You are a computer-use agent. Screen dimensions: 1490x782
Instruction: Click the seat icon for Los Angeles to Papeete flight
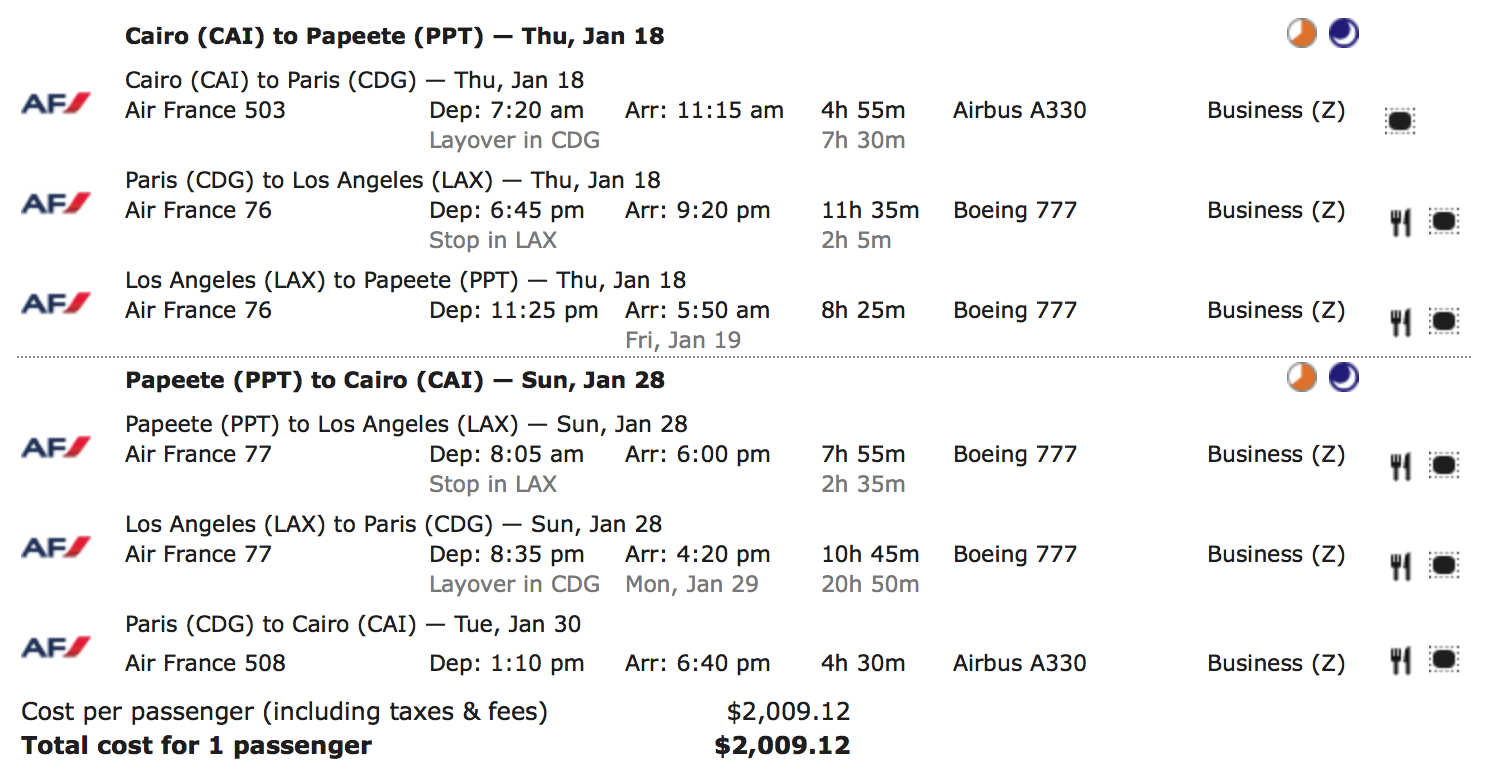pyautogui.click(x=1443, y=321)
